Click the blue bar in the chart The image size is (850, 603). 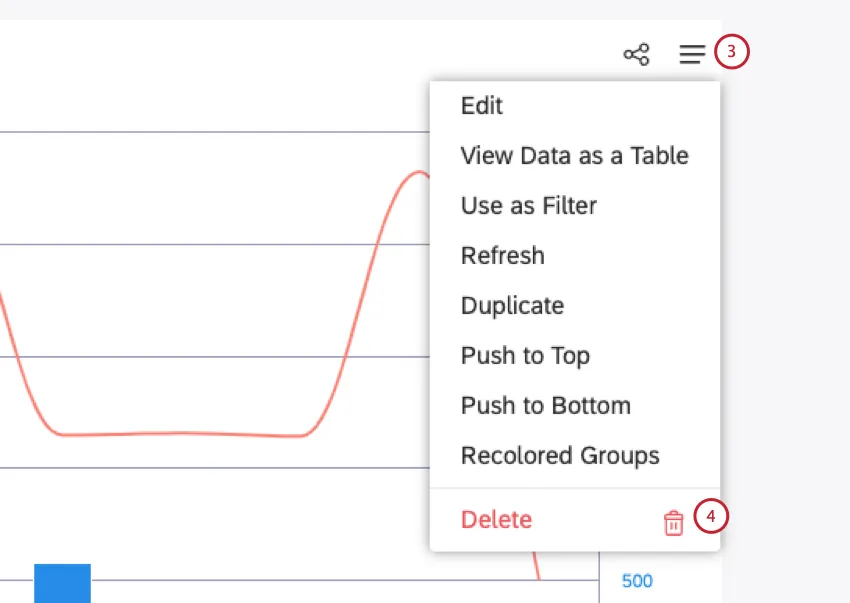[x=62, y=583]
